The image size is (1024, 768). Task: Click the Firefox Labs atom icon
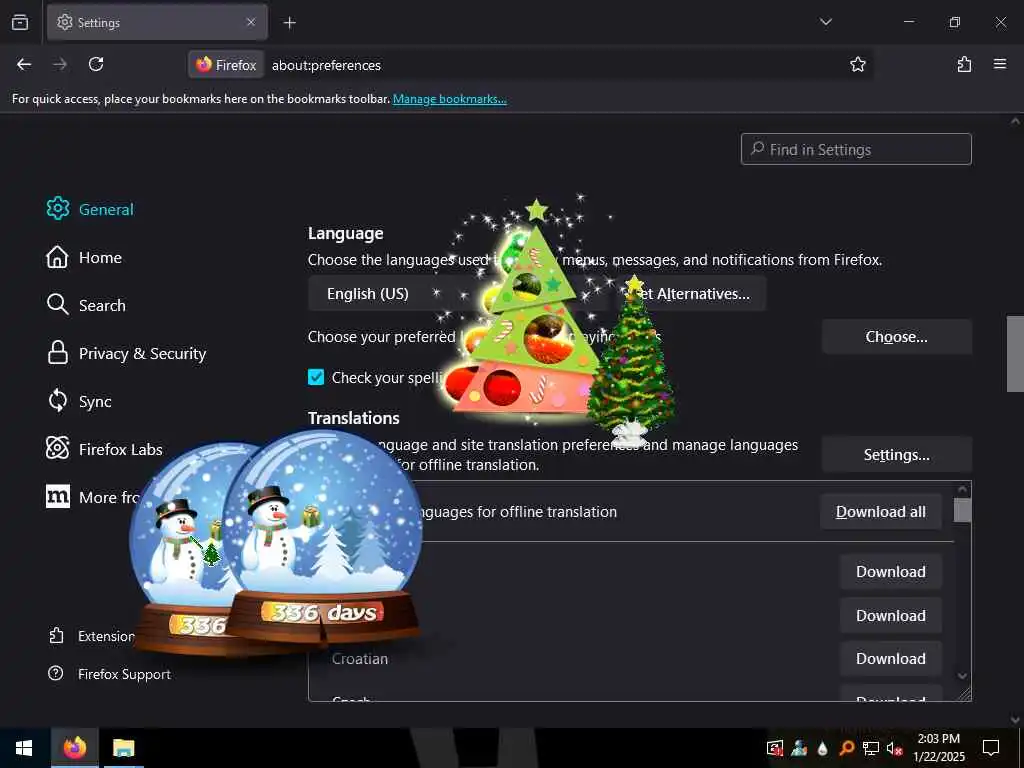pos(57,448)
